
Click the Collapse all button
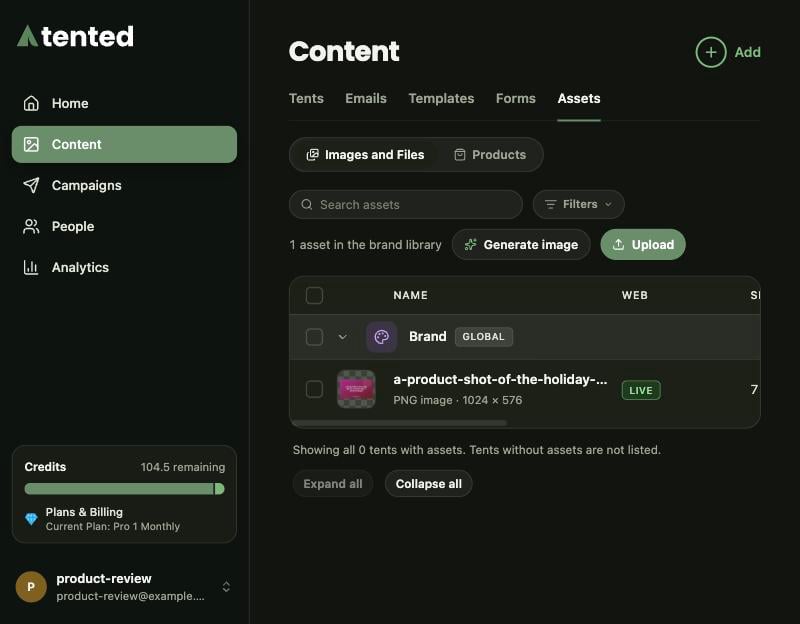(429, 484)
